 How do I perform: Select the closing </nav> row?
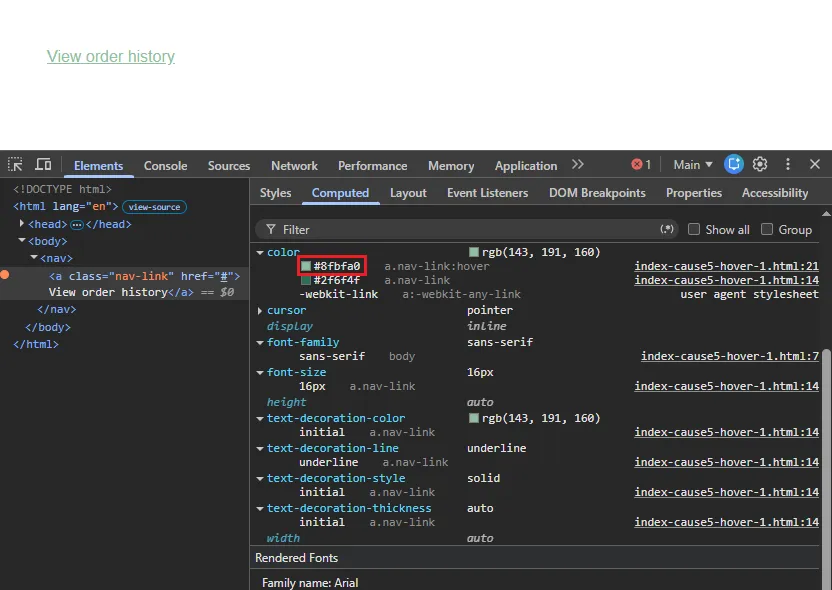tap(57, 309)
